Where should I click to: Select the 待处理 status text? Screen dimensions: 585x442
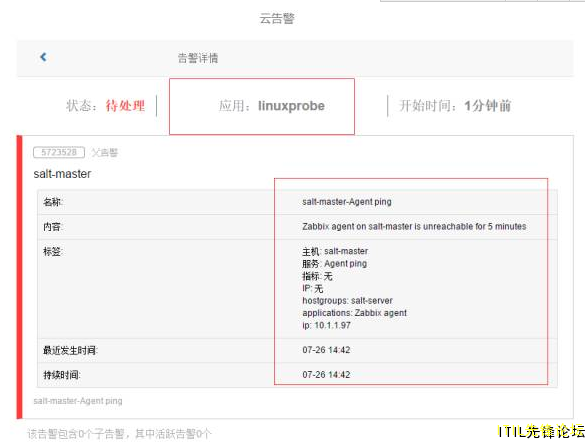point(125,106)
